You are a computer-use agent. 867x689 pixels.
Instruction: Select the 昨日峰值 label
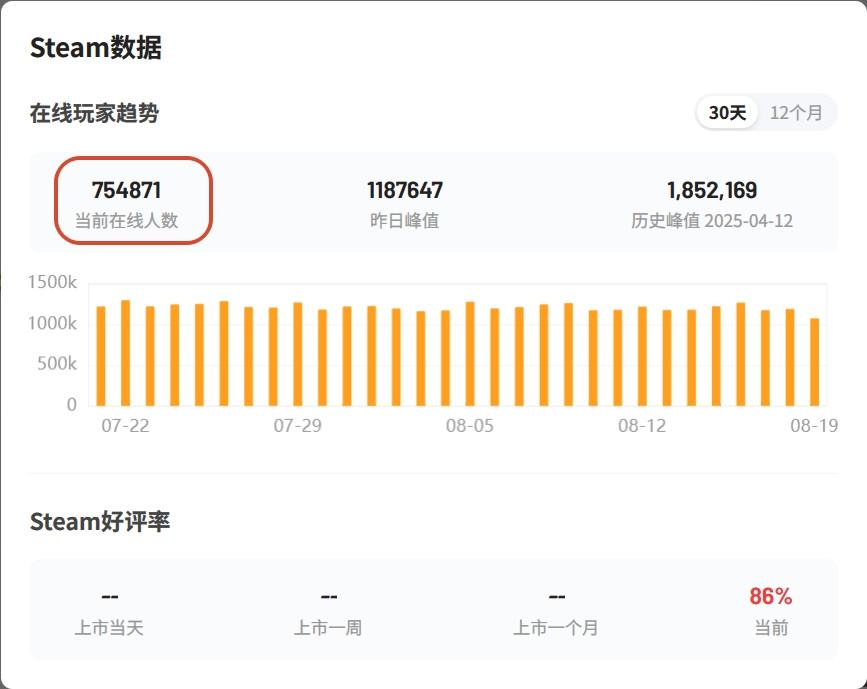point(405,221)
